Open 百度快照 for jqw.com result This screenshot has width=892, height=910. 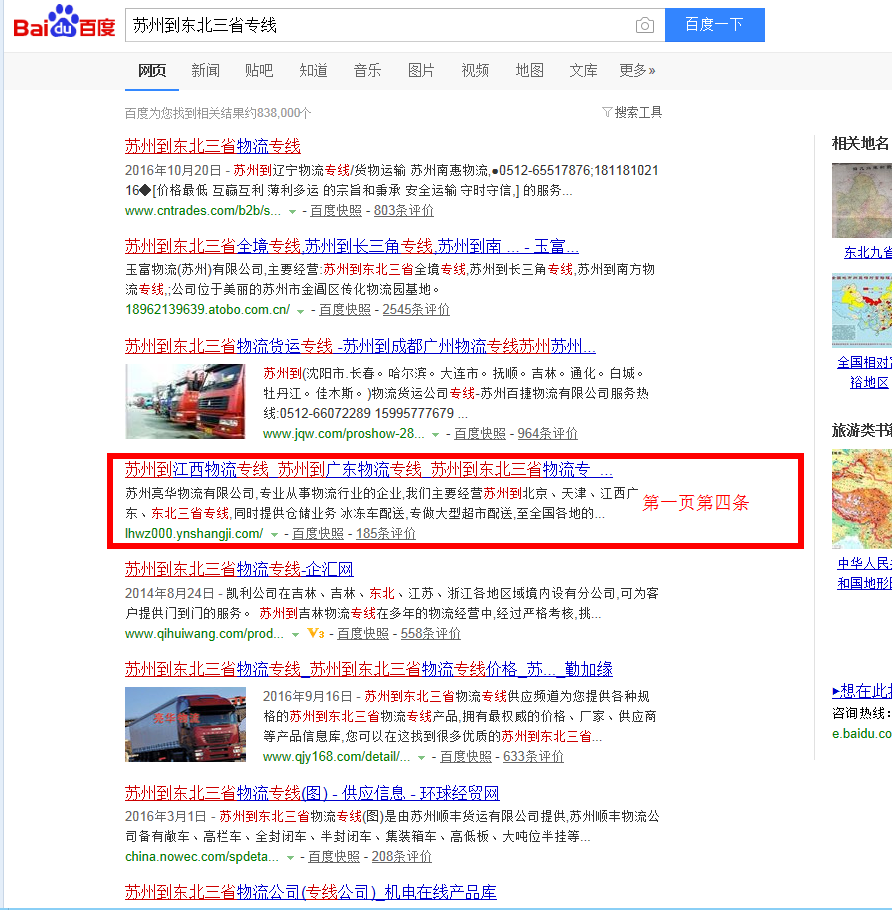[x=480, y=434]
